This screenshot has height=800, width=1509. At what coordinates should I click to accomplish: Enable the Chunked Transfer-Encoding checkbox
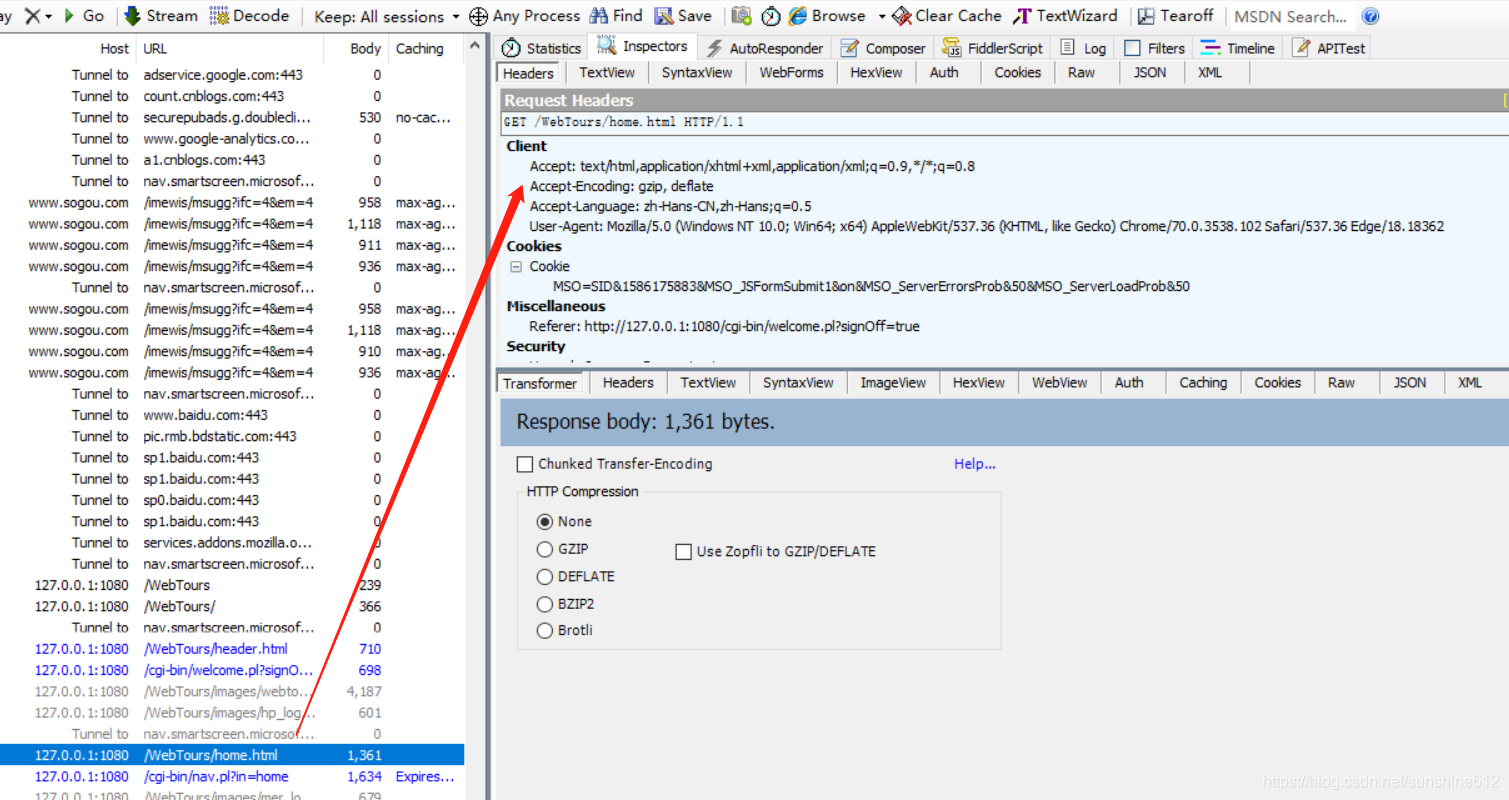click(525, 464)
